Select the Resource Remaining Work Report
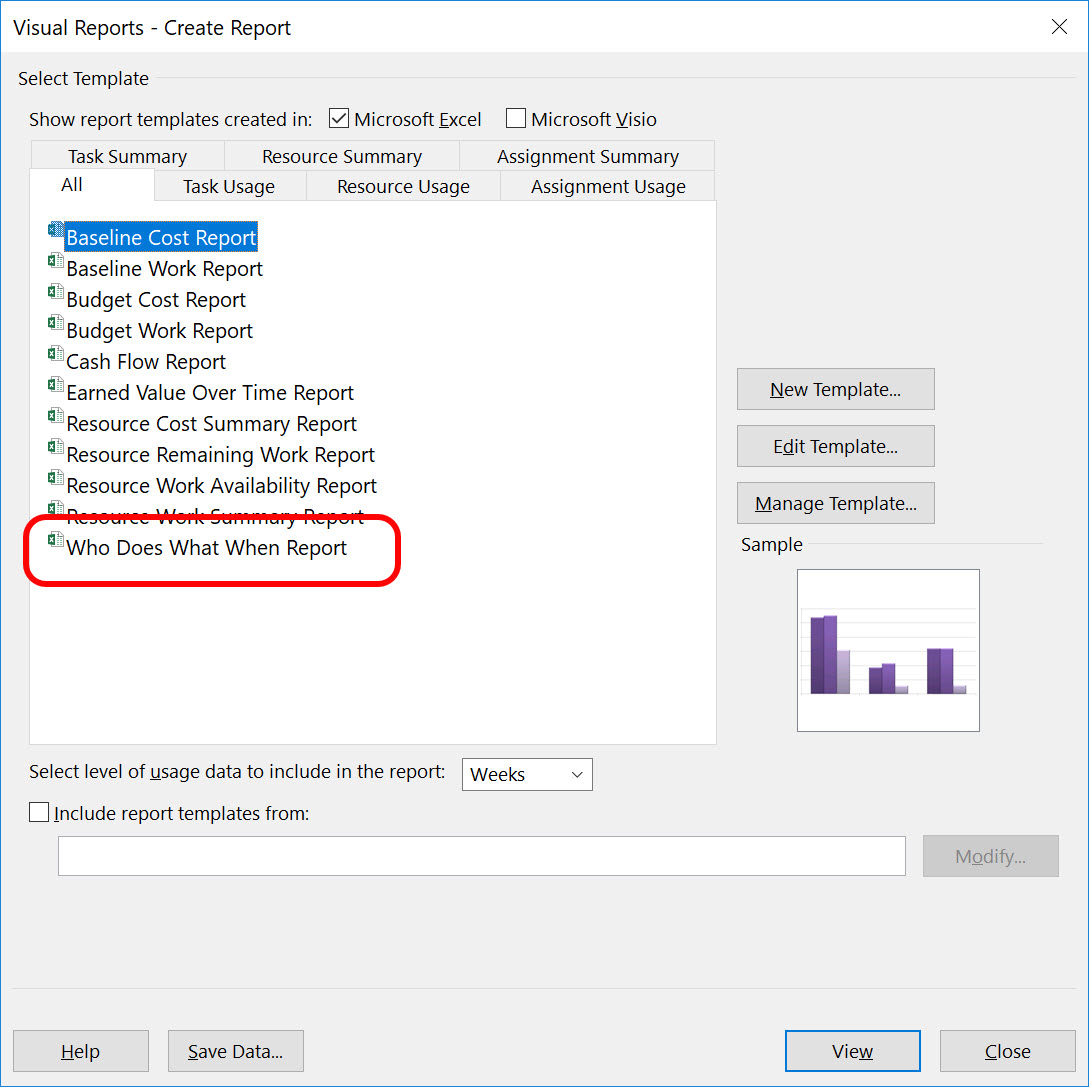Image resolution: width=1089 pixels, height=1087 pixels. coord(220,455)
